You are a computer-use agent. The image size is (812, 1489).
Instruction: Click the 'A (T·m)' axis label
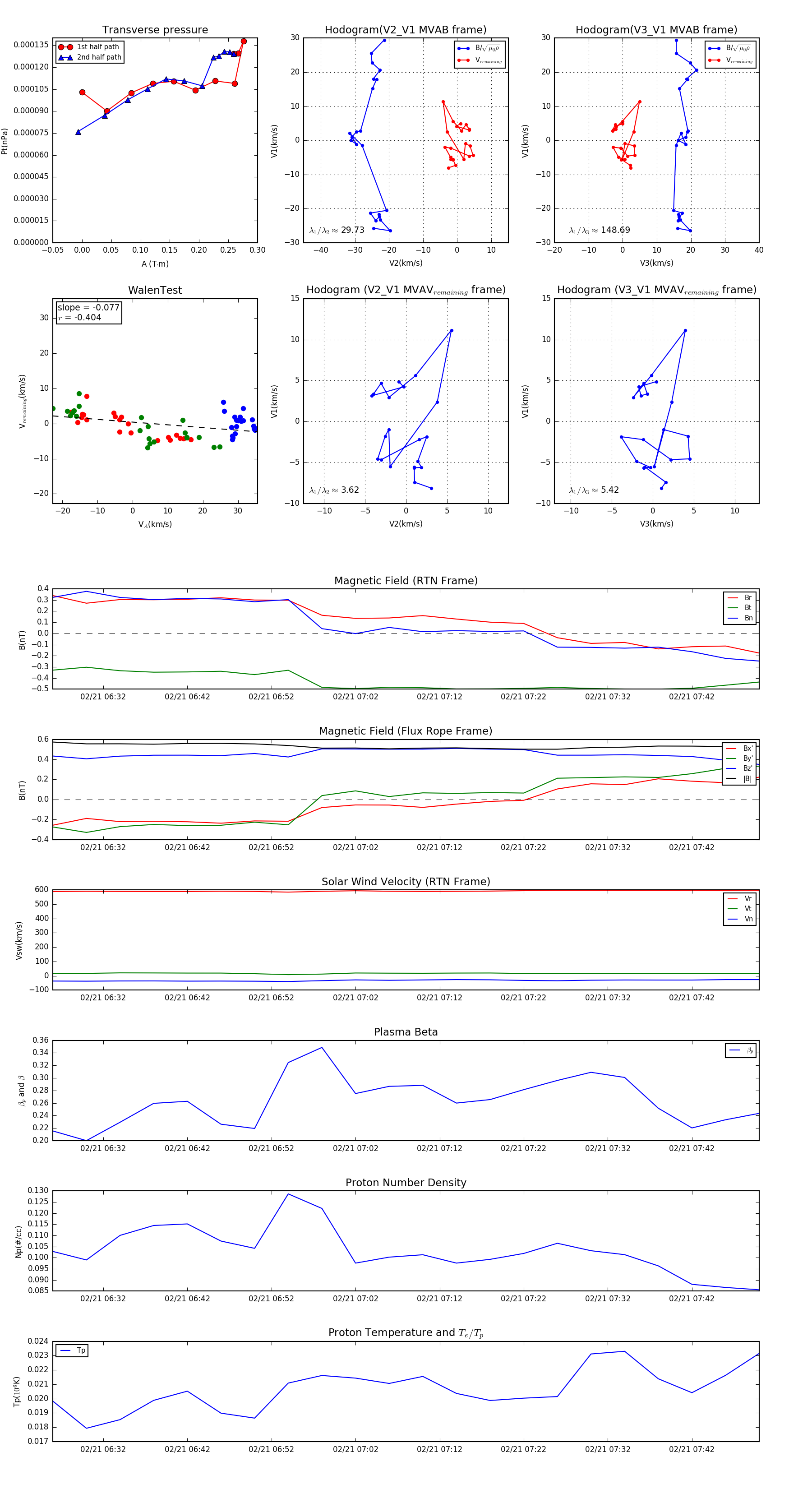click(x=155, y=264)
